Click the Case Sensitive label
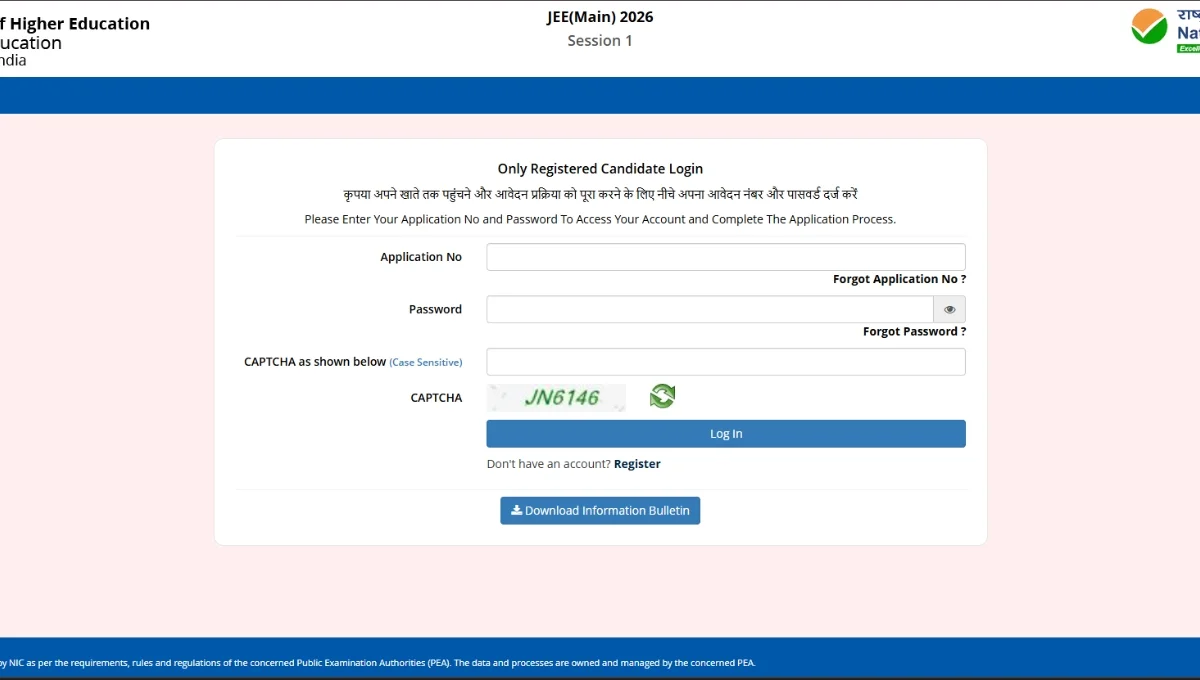Screen dimensions: 1200x680 point(426,362)
